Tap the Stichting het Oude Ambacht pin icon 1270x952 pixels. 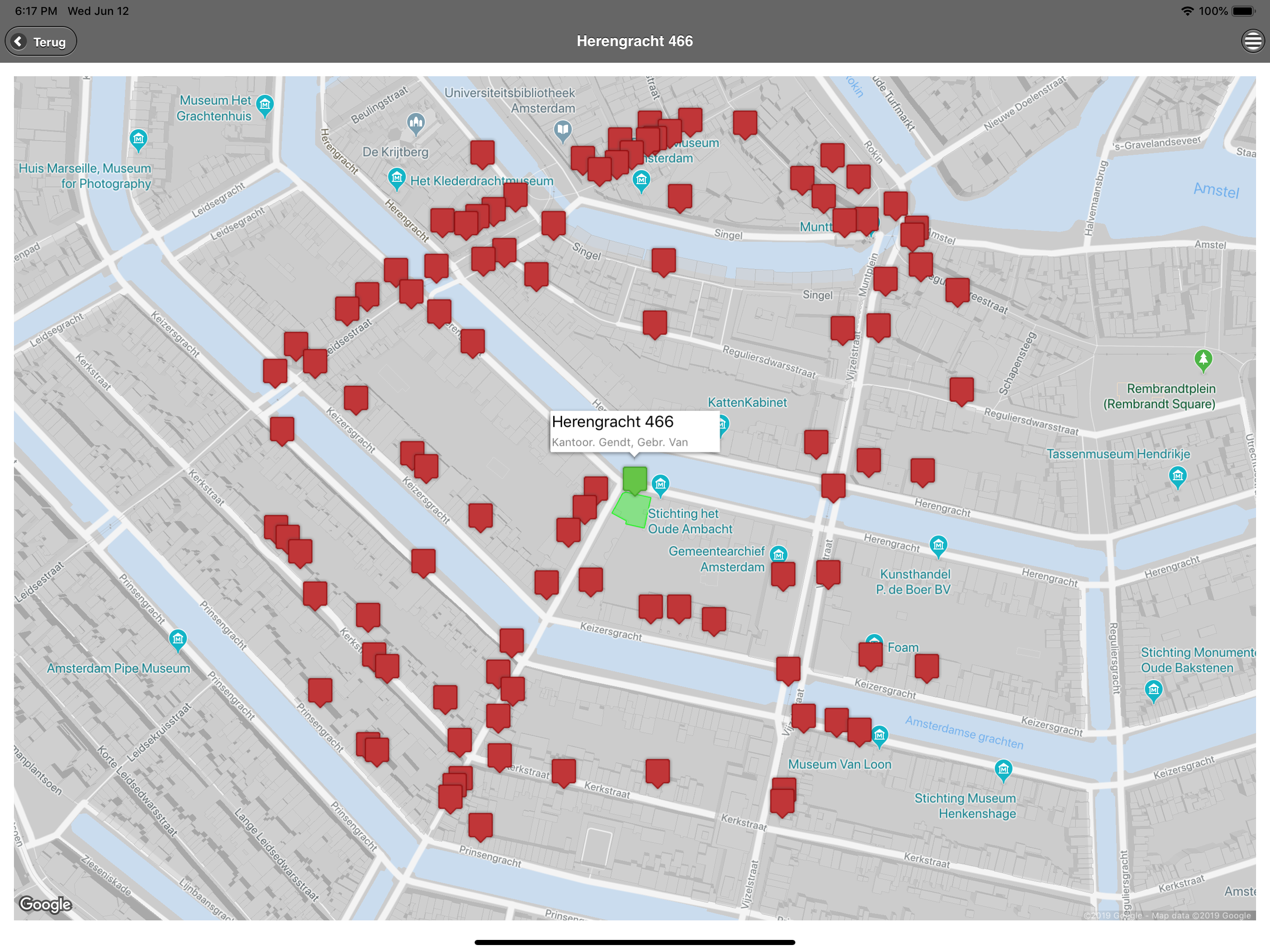pos(660,485)
